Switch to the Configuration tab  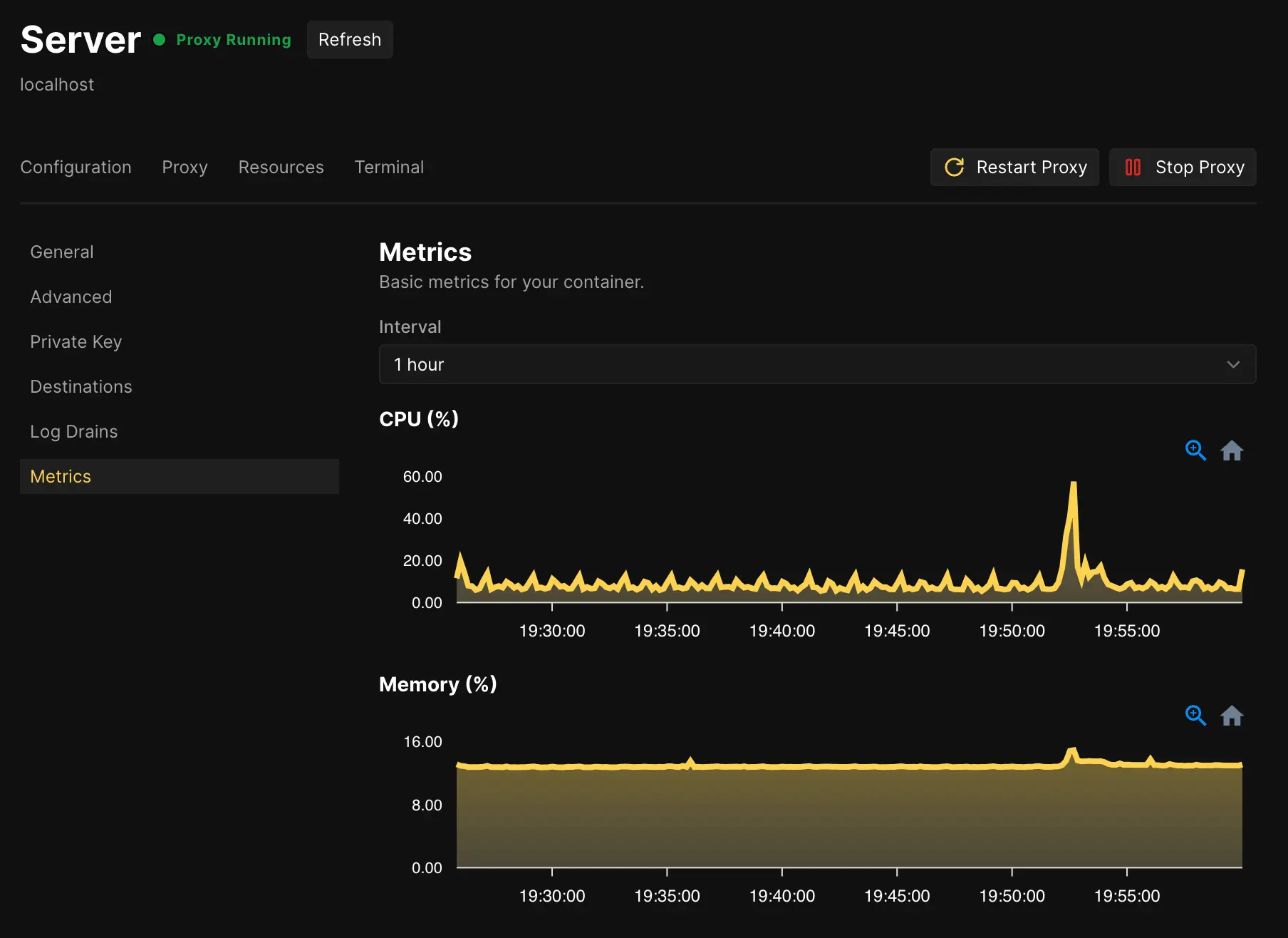click(76, 167)
